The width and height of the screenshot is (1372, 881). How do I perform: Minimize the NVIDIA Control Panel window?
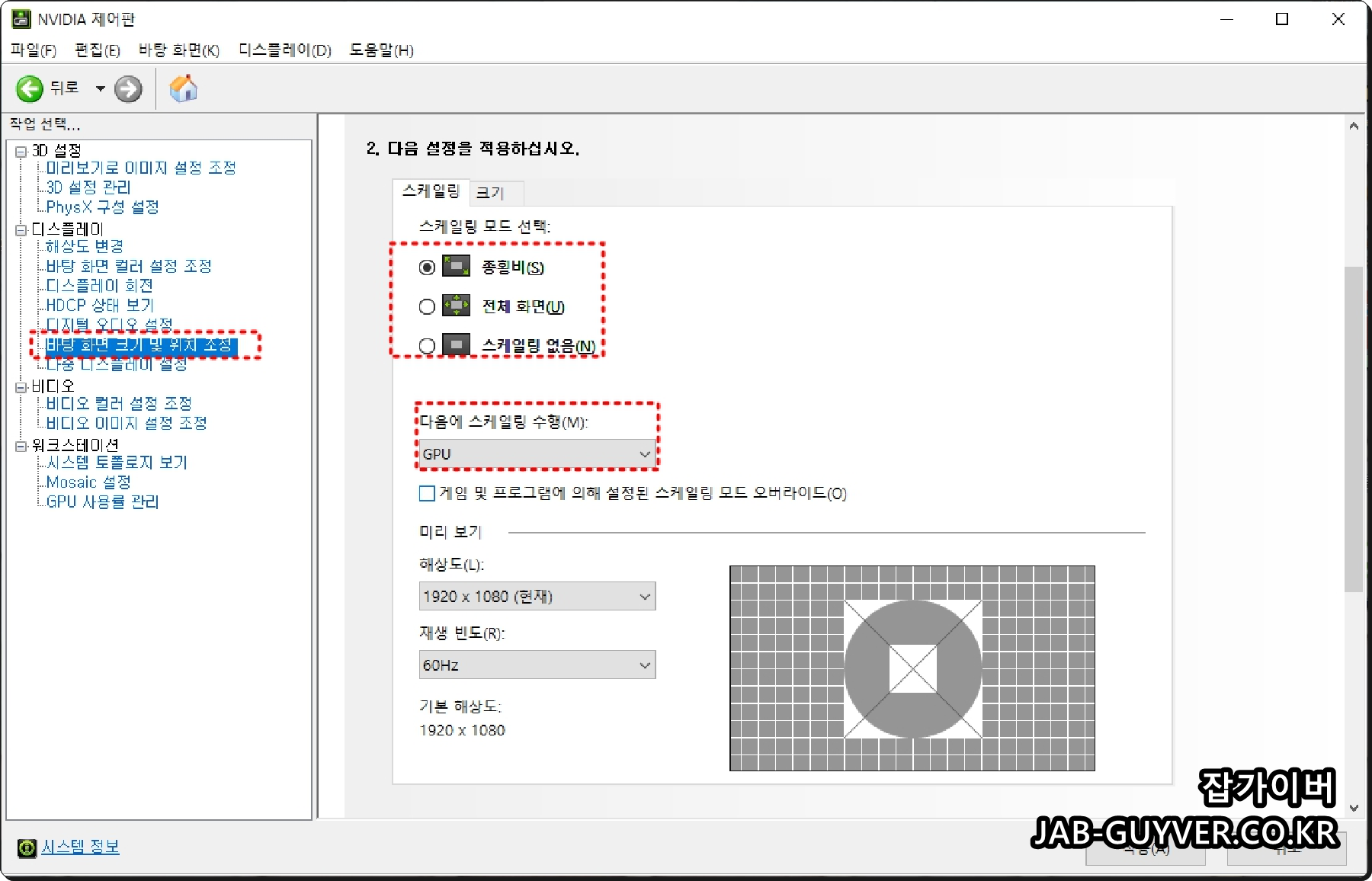click(x=1226, y=19)
